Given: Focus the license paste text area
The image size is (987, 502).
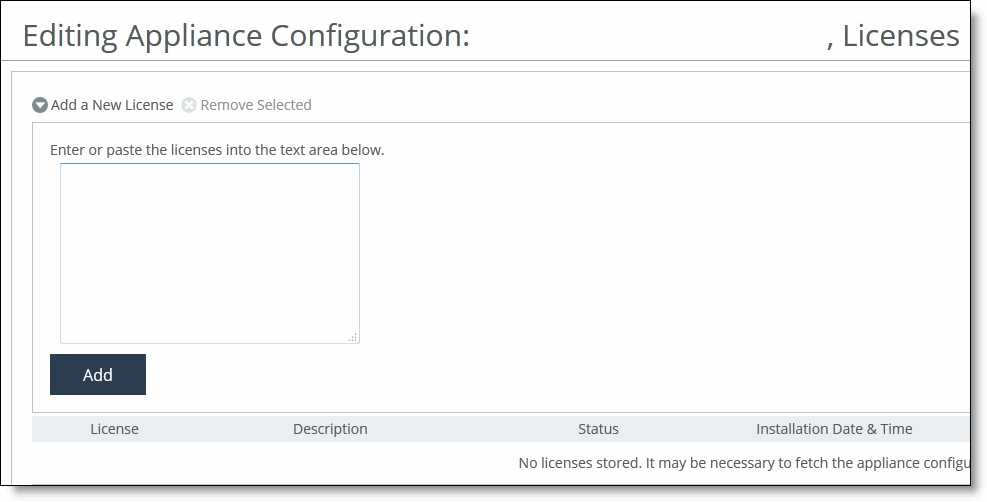Looking at the screenshot, I should coord(210,254).
